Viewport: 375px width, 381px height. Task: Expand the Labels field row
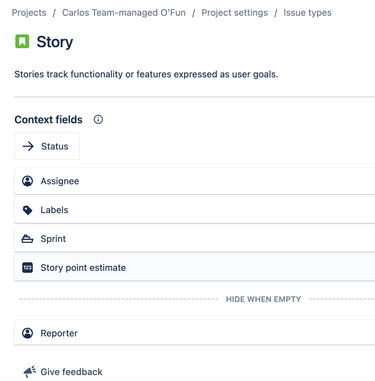click(x=195, y=210)
